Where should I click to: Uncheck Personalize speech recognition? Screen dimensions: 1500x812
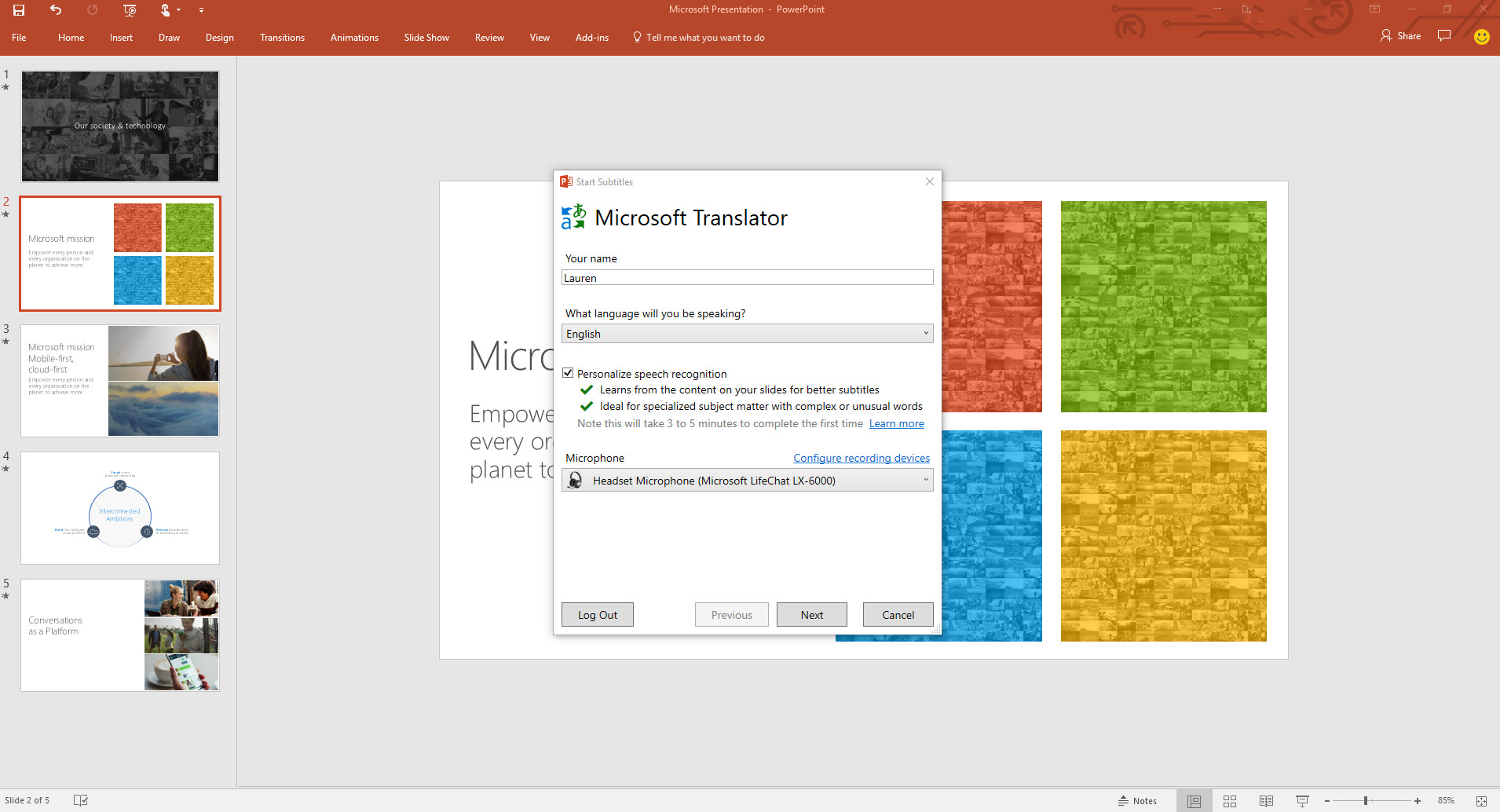(x=568, y=372)
